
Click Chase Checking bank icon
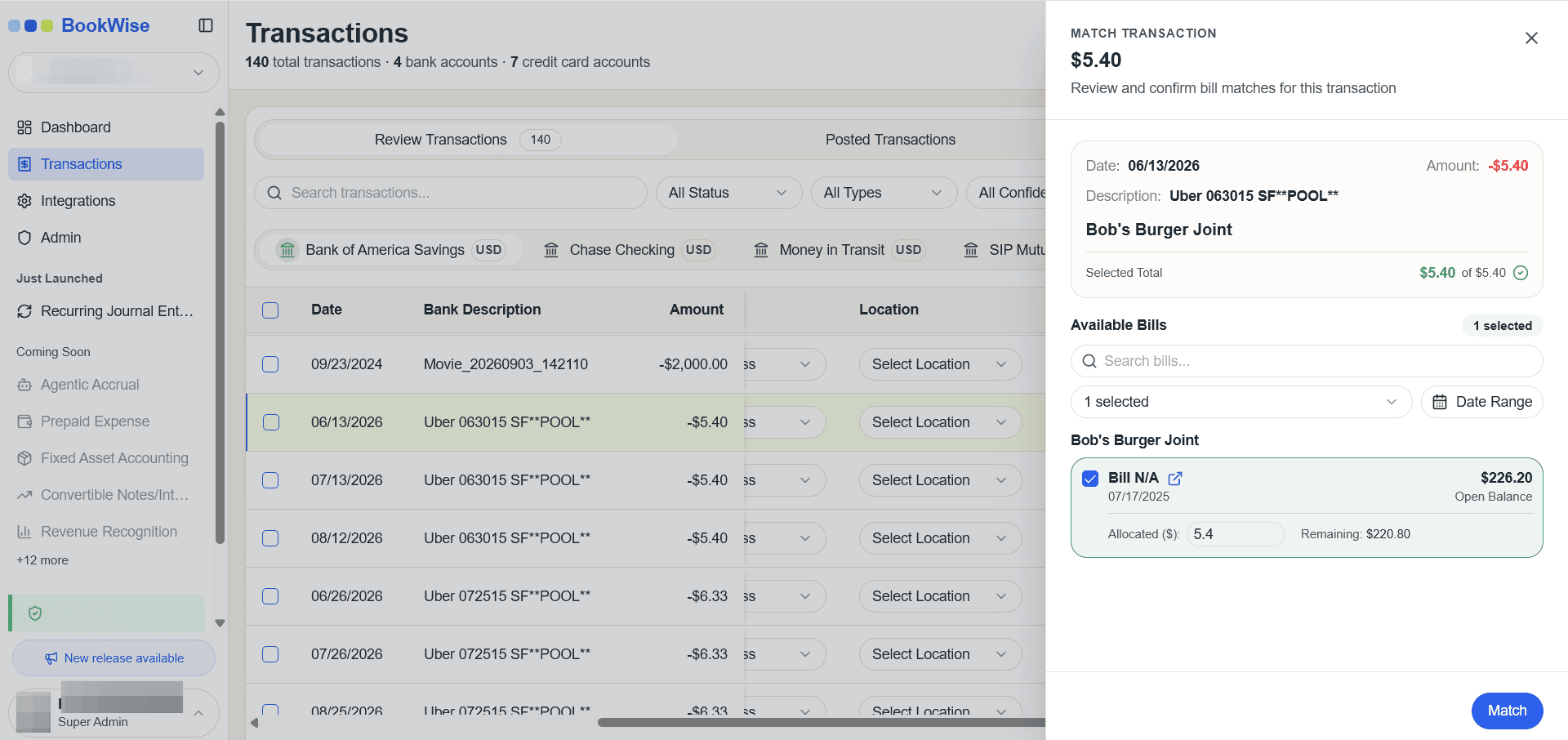(551, 250)
